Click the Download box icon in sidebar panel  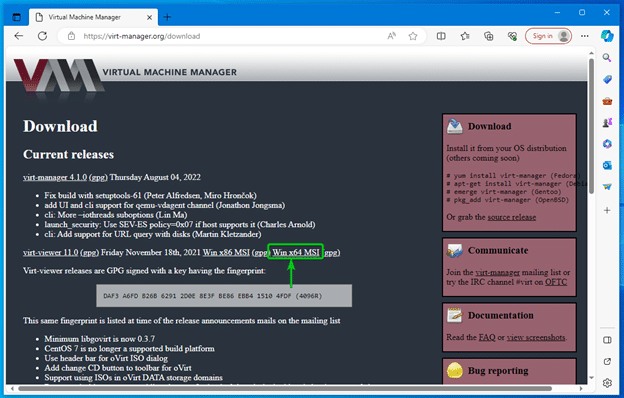(x=454, y=126)
